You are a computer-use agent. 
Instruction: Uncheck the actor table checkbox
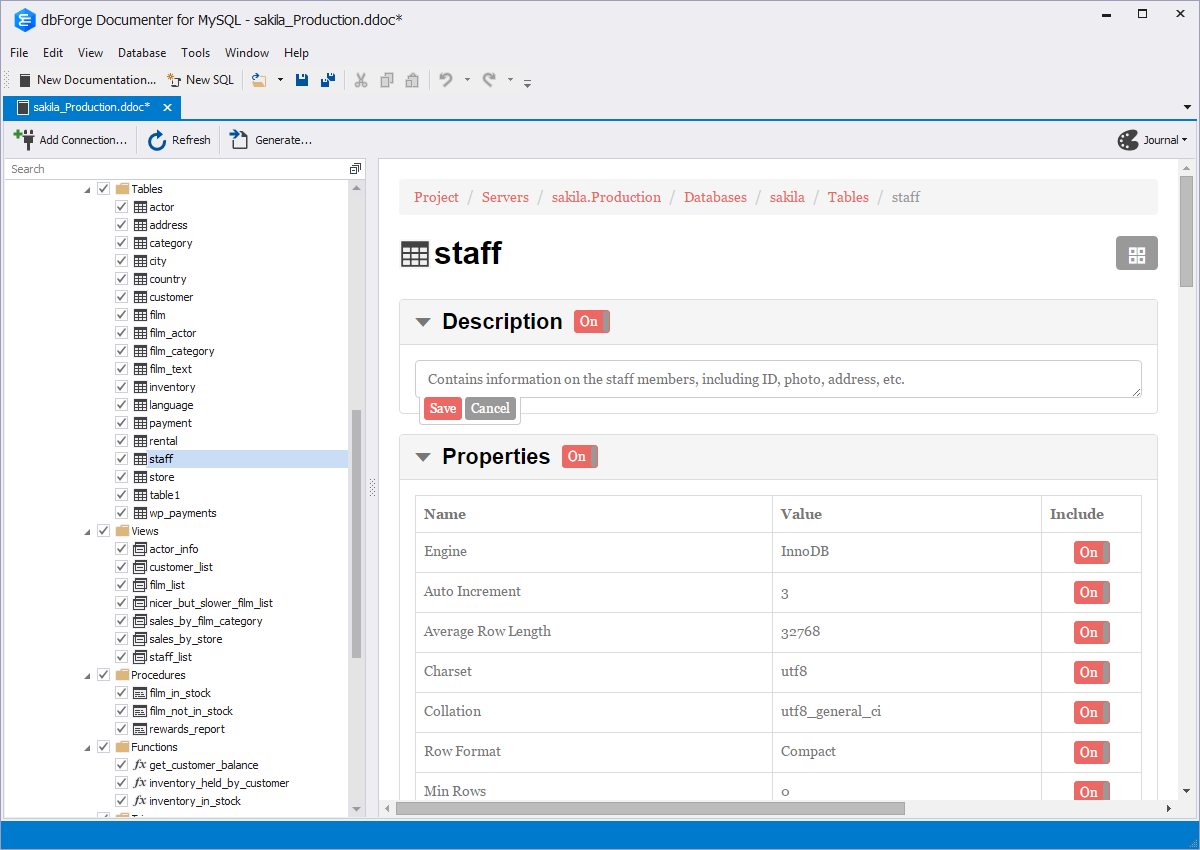pyautogui.click(x=121, y=207)
